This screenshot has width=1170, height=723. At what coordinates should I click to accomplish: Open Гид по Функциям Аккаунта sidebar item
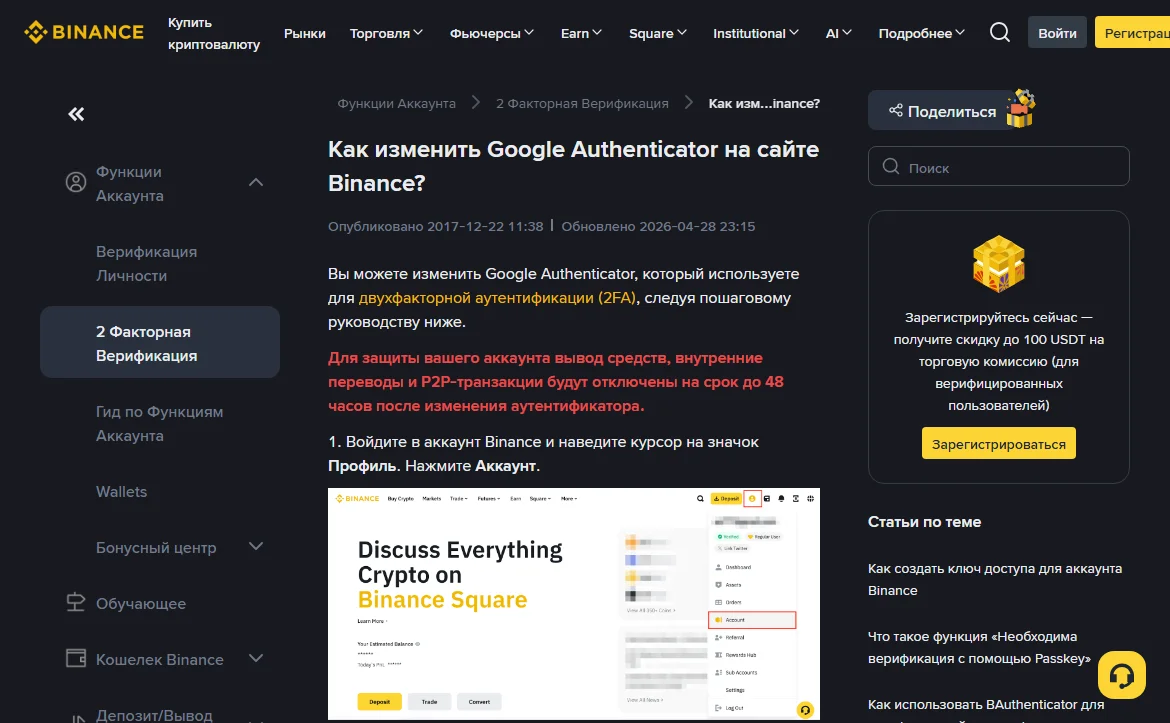(160, 423)
